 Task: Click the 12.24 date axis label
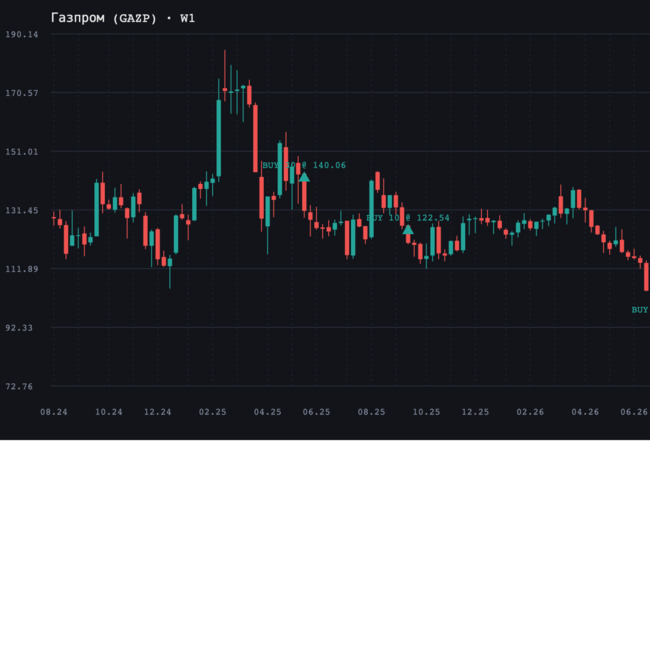point(158,412)
